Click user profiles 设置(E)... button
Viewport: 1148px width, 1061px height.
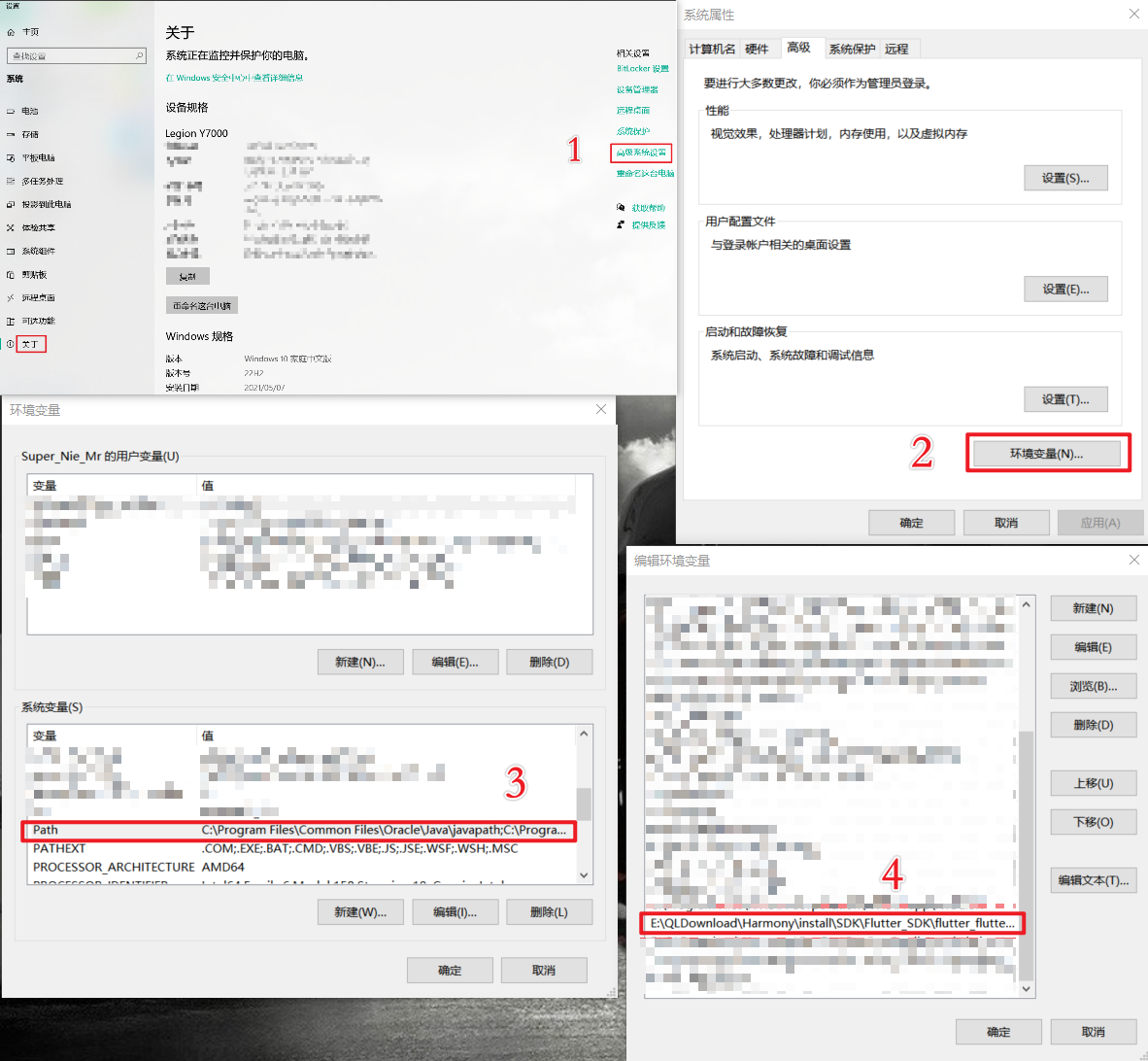click(1065, 290)
